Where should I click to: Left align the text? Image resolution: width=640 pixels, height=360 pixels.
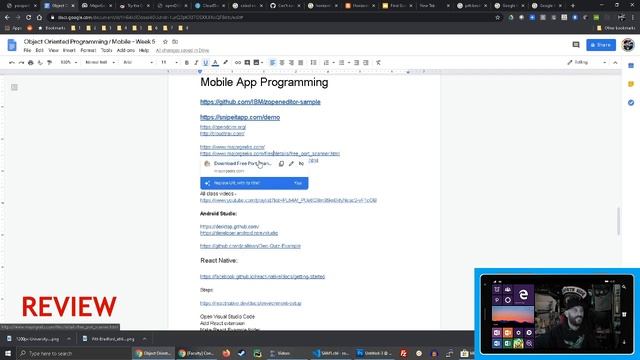(273, 62)
